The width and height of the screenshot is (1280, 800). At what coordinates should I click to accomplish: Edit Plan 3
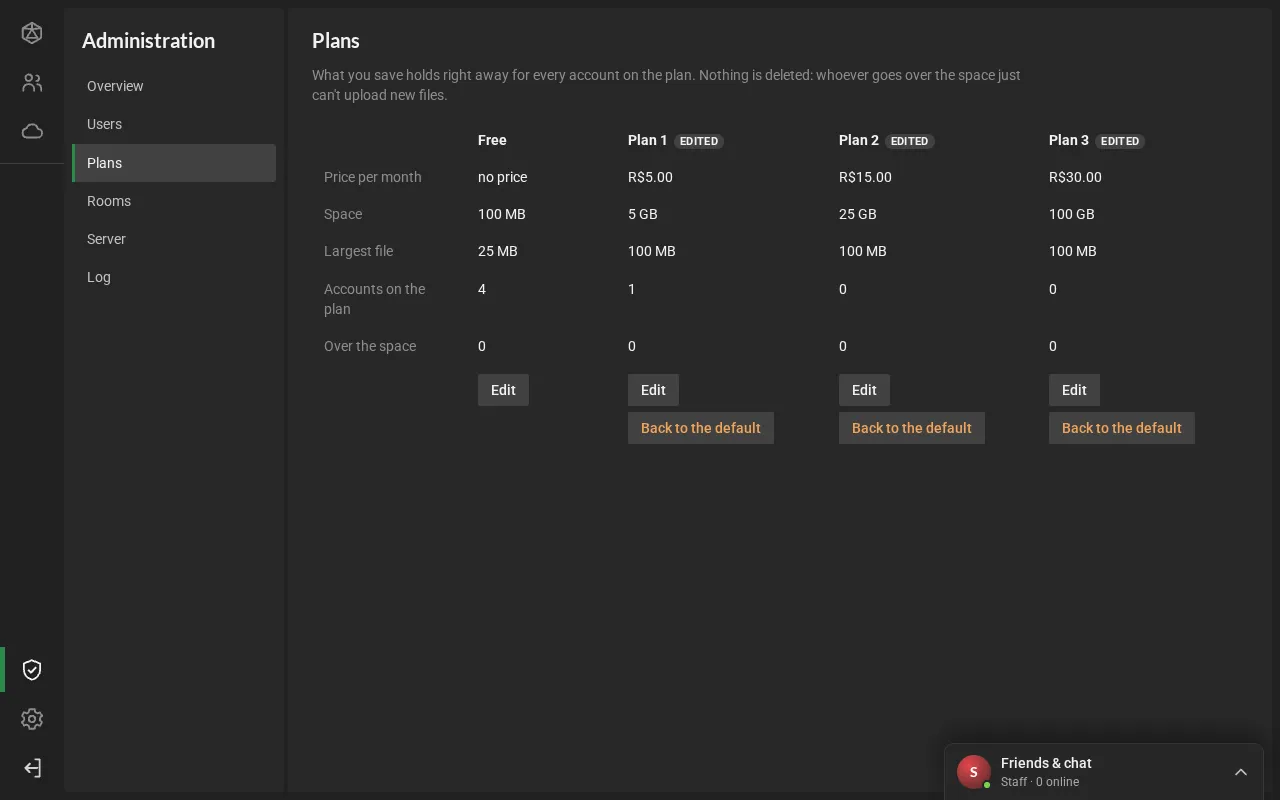(1074, 390)
